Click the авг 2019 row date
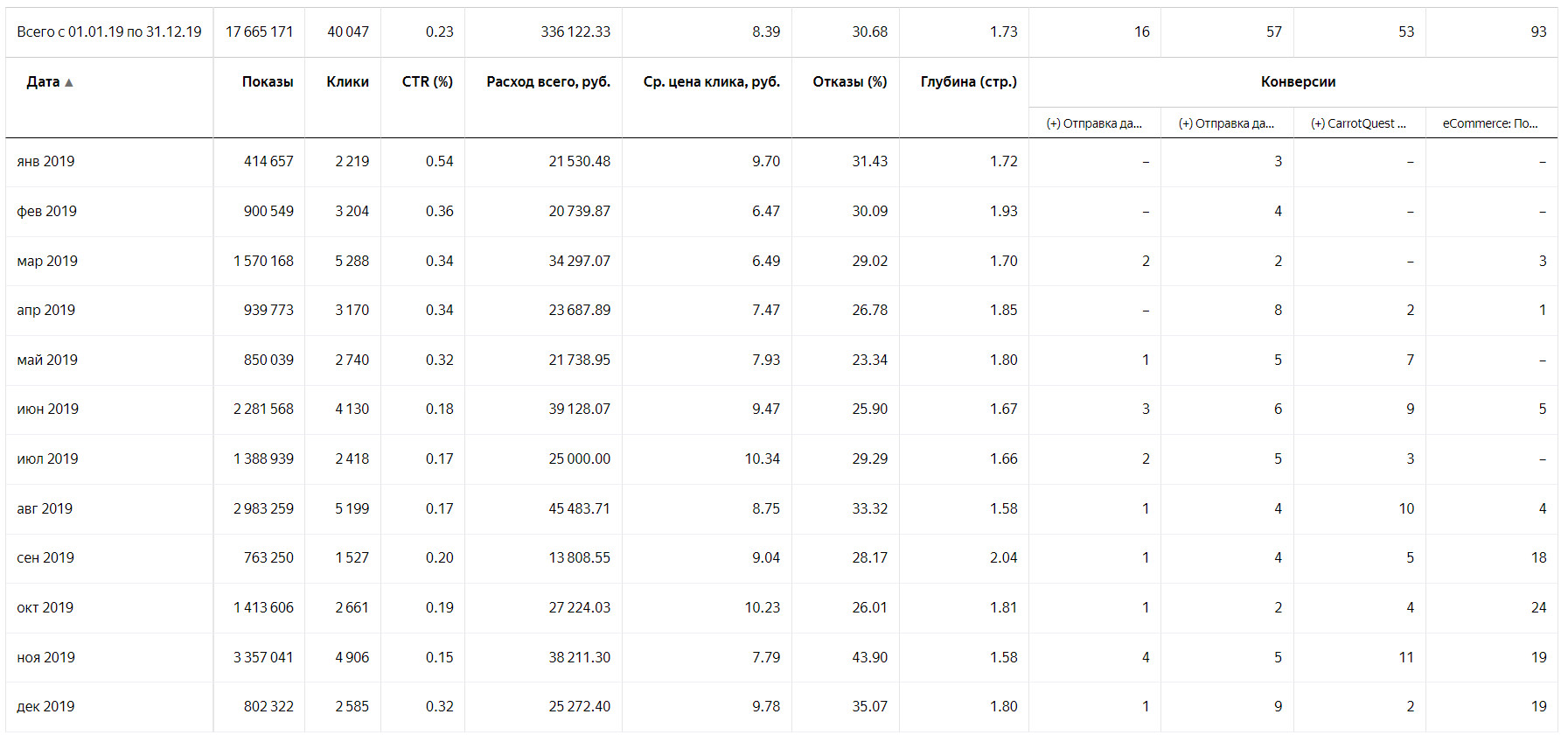The image size is (1568, 742). [45, 508]
